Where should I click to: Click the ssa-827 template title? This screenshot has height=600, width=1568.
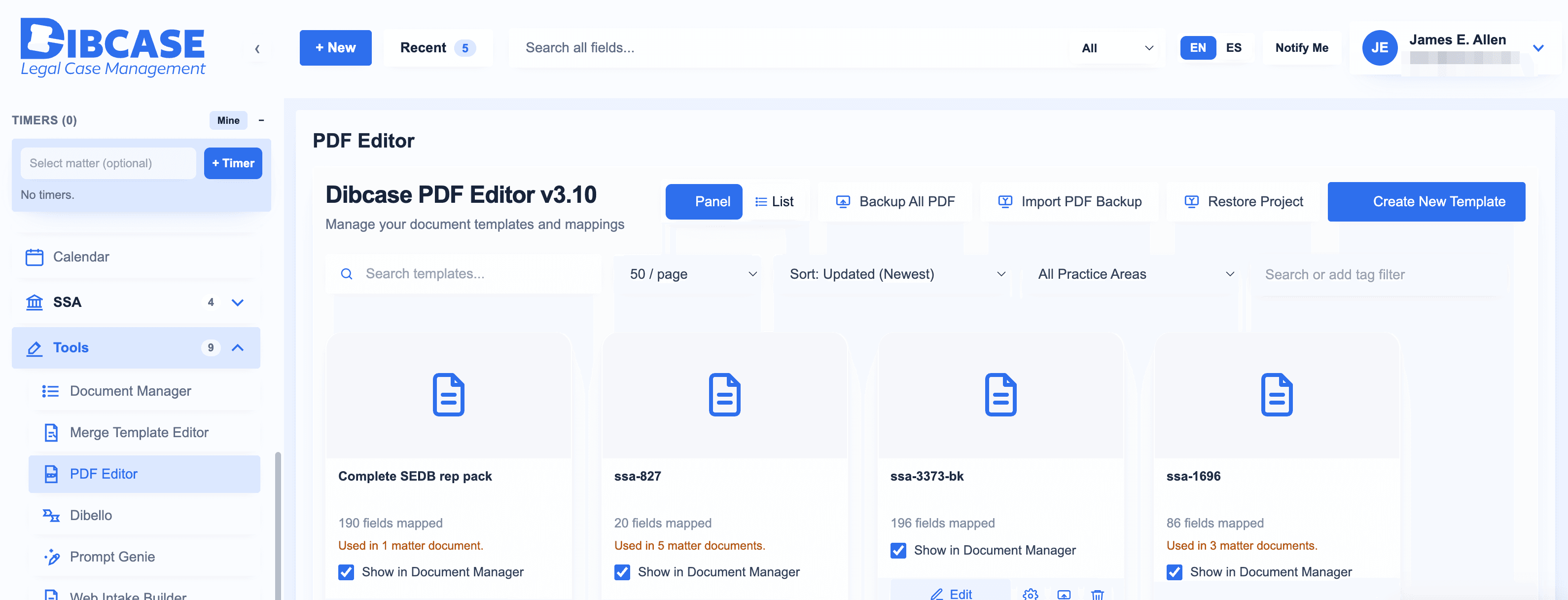coord(637,476)
